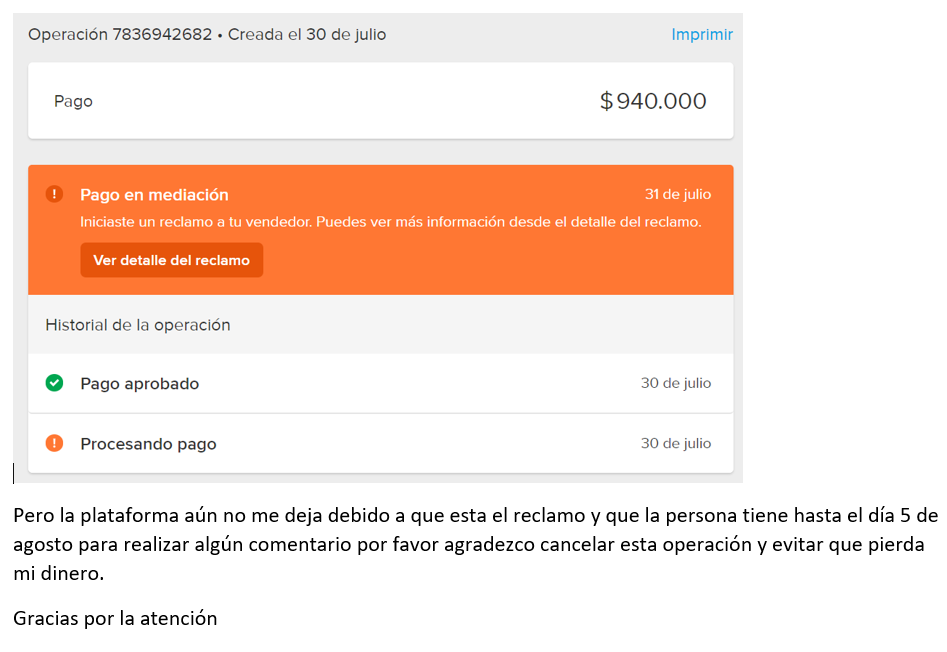Click the Iniciaste un reclamo description text
The image size is (947, 652).
391,222
